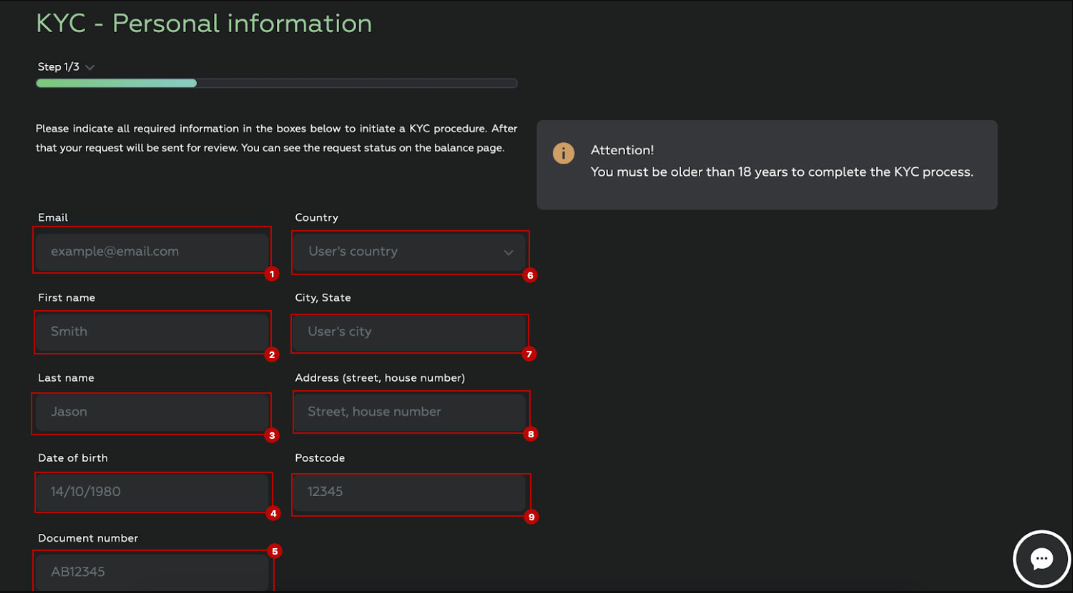
Task: Click into the Postcode field
Action: (410, 492)
